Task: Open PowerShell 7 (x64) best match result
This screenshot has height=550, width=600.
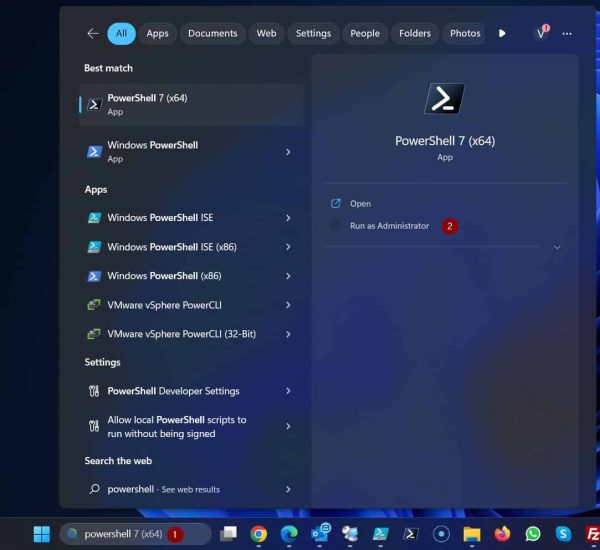Action: (x=191, y=104)
